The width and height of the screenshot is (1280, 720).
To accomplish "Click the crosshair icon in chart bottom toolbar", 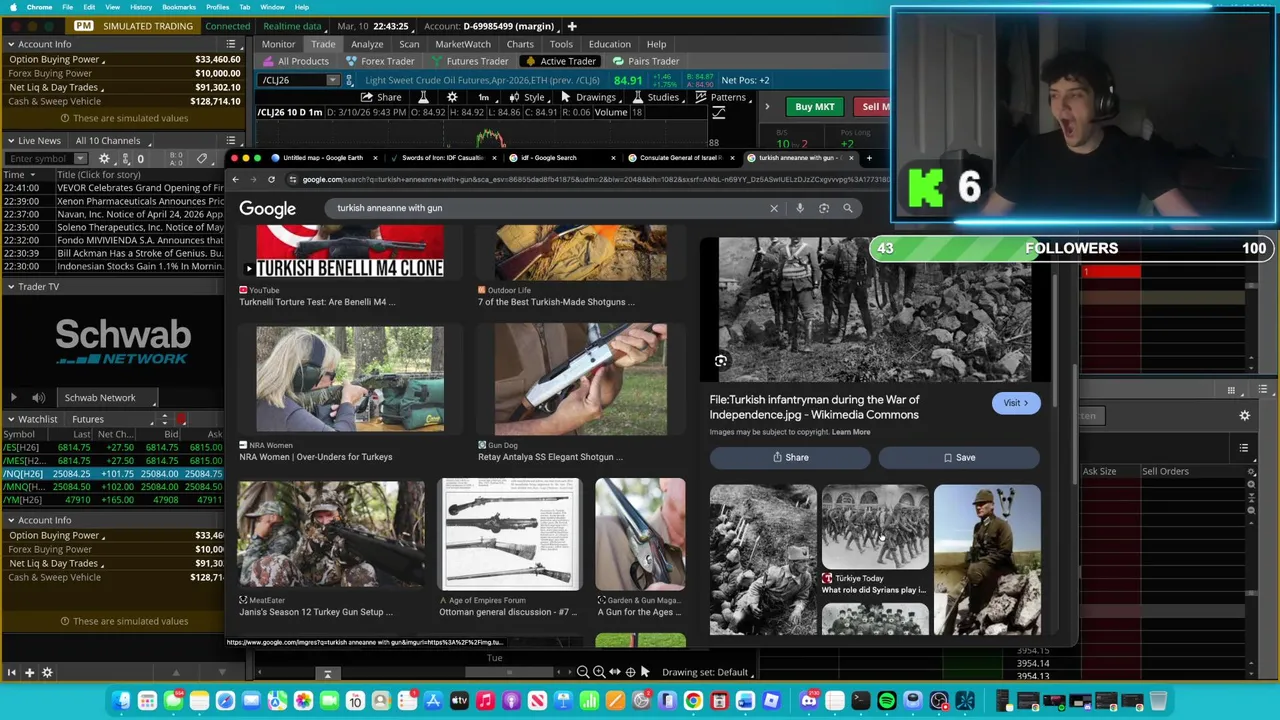I will [630, 672].
